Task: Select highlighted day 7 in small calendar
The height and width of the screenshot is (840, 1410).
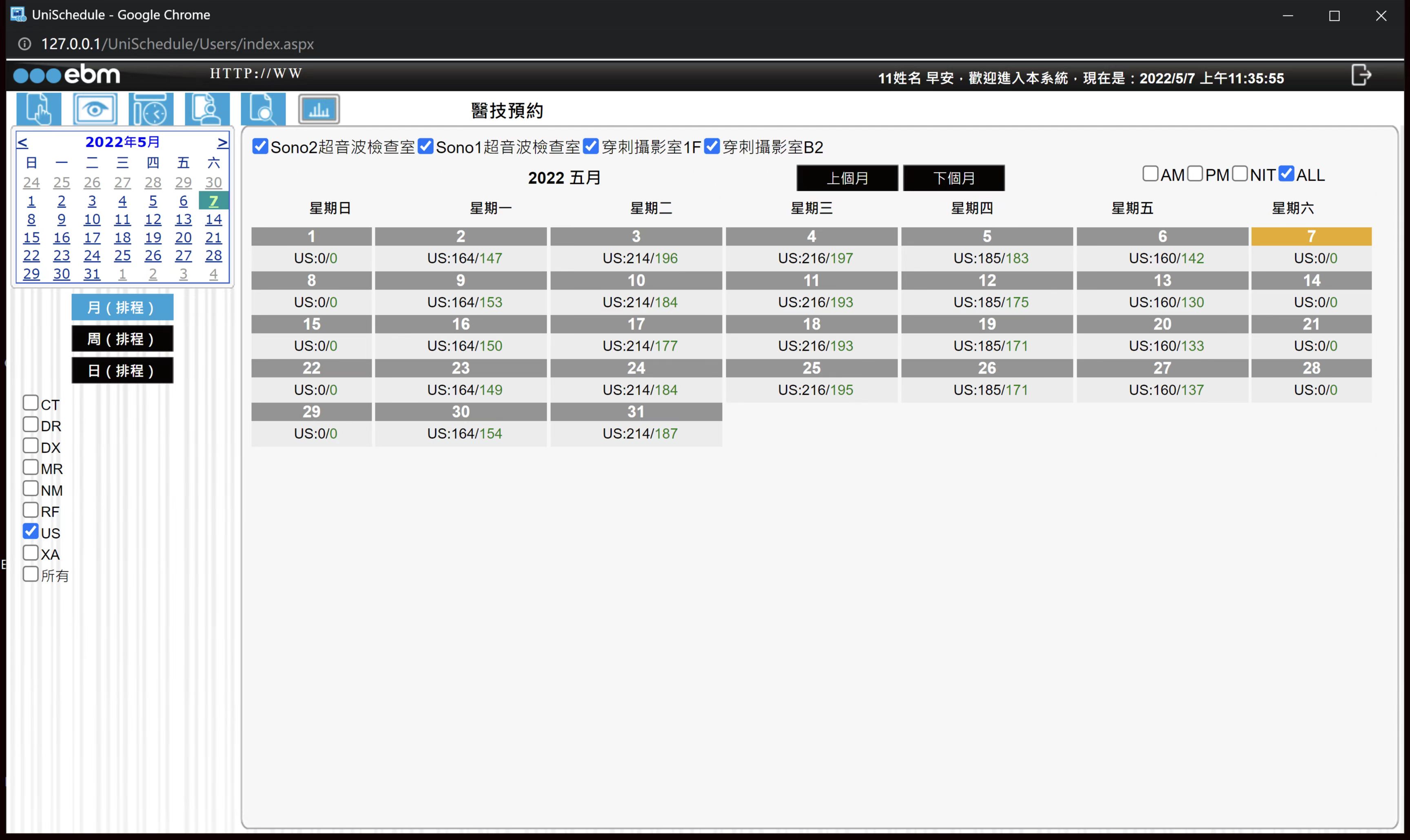Action: point(213,201)
